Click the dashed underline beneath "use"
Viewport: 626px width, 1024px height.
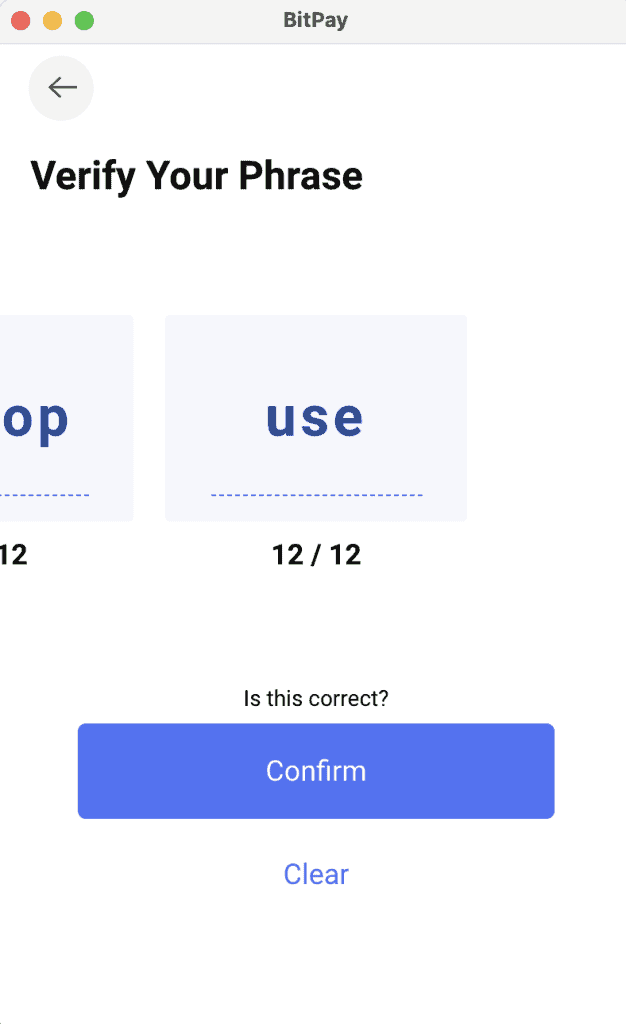coord(316,495)
